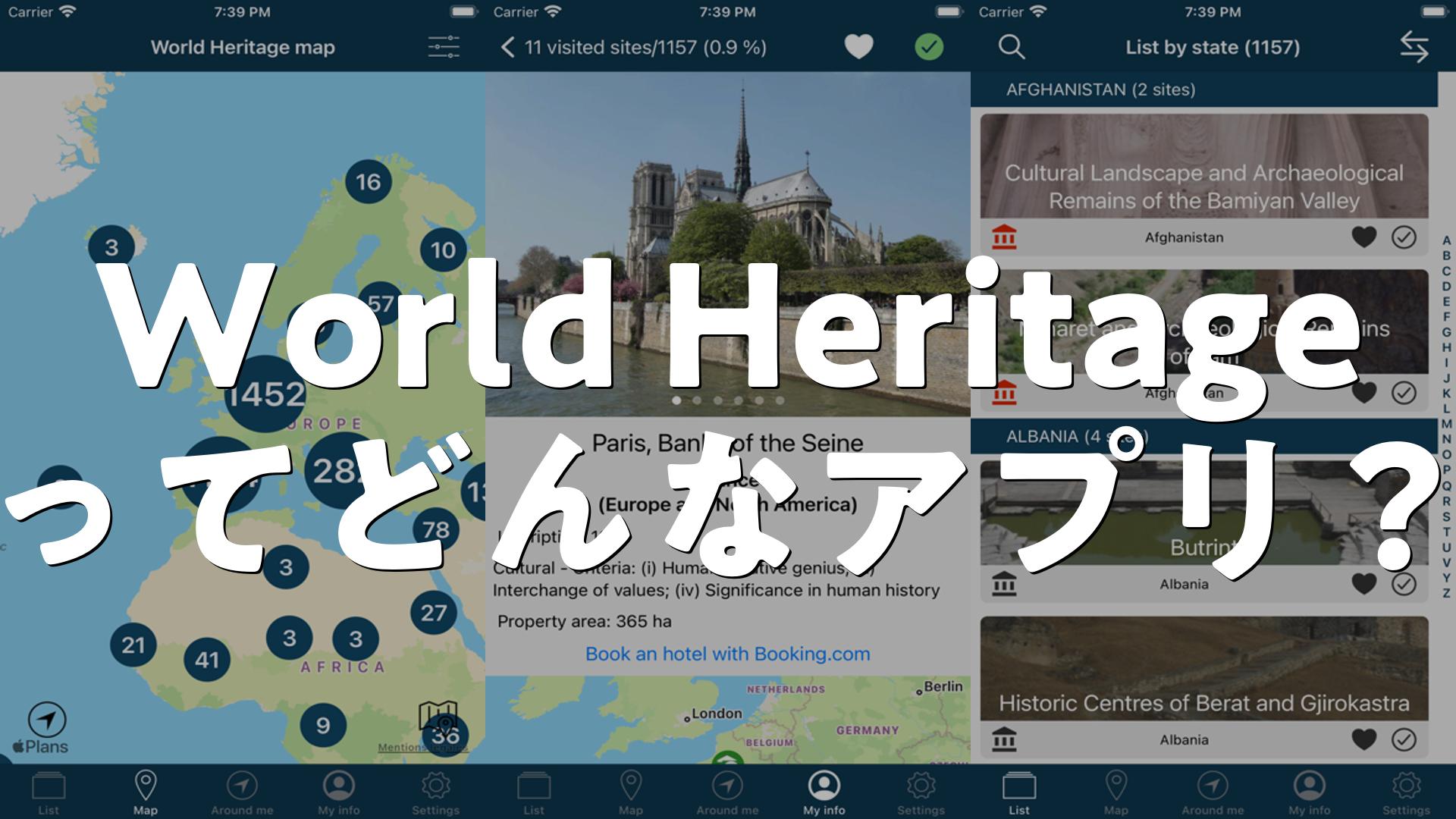Go back using the left chevron

point(507,47)
